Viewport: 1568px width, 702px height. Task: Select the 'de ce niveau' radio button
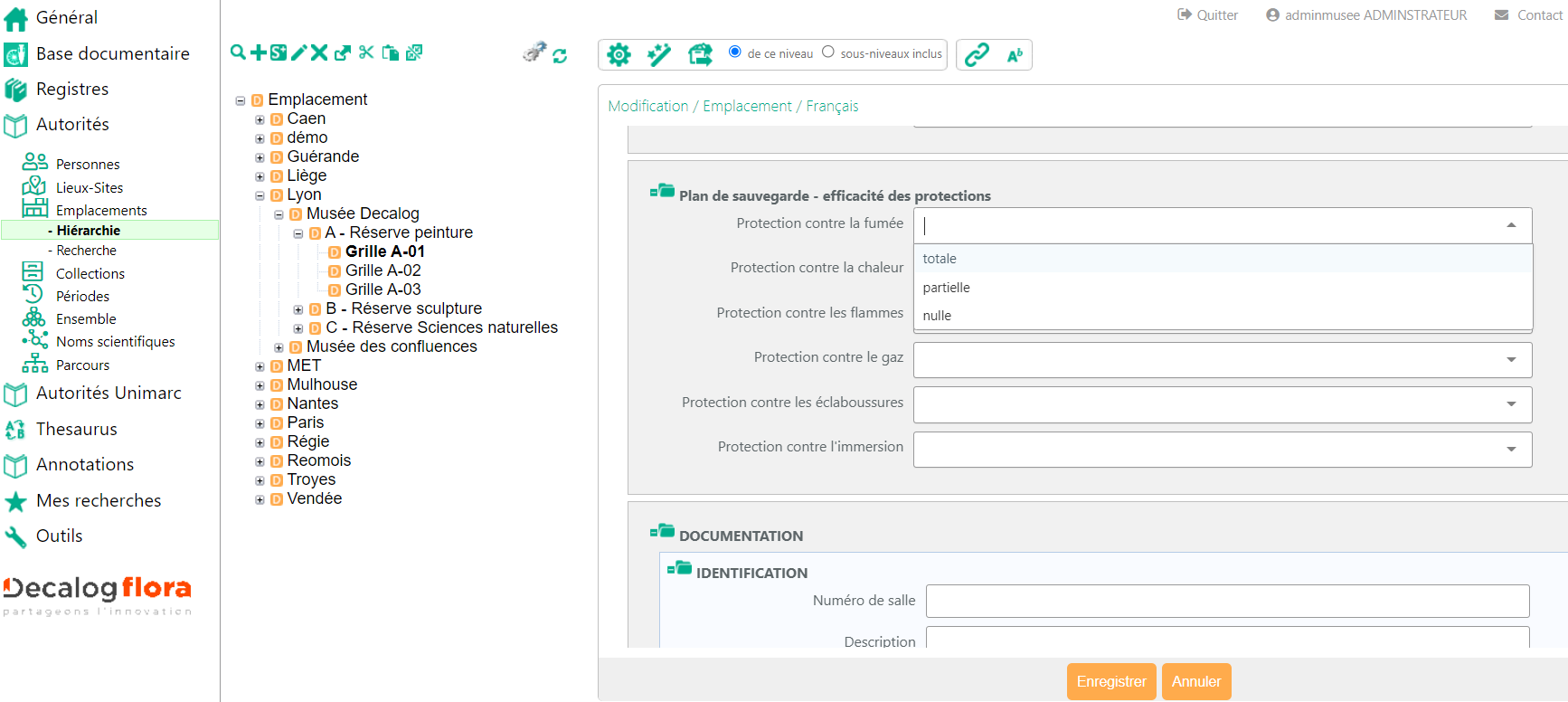click(x=735, y=52)
